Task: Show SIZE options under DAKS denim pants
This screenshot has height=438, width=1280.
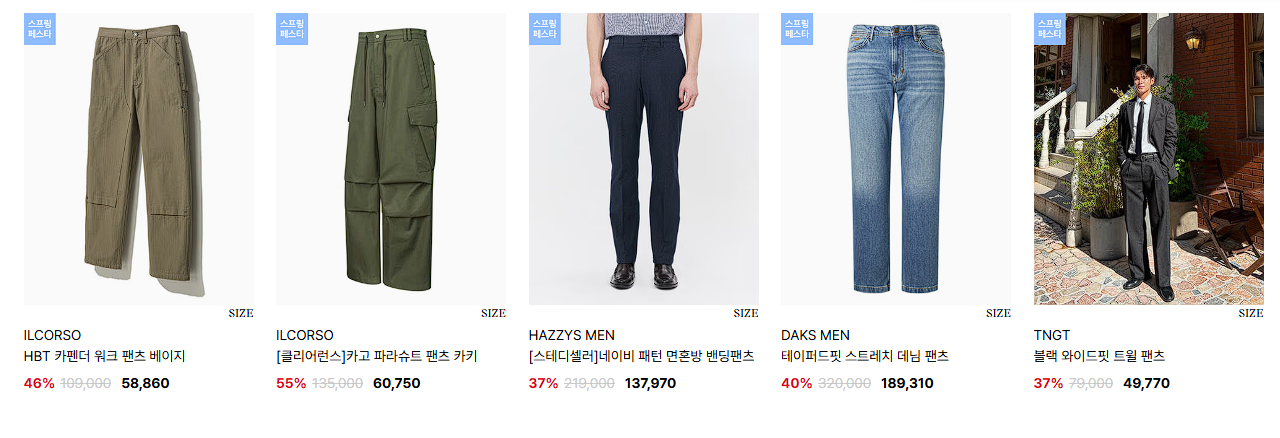Action: [998, 313]
